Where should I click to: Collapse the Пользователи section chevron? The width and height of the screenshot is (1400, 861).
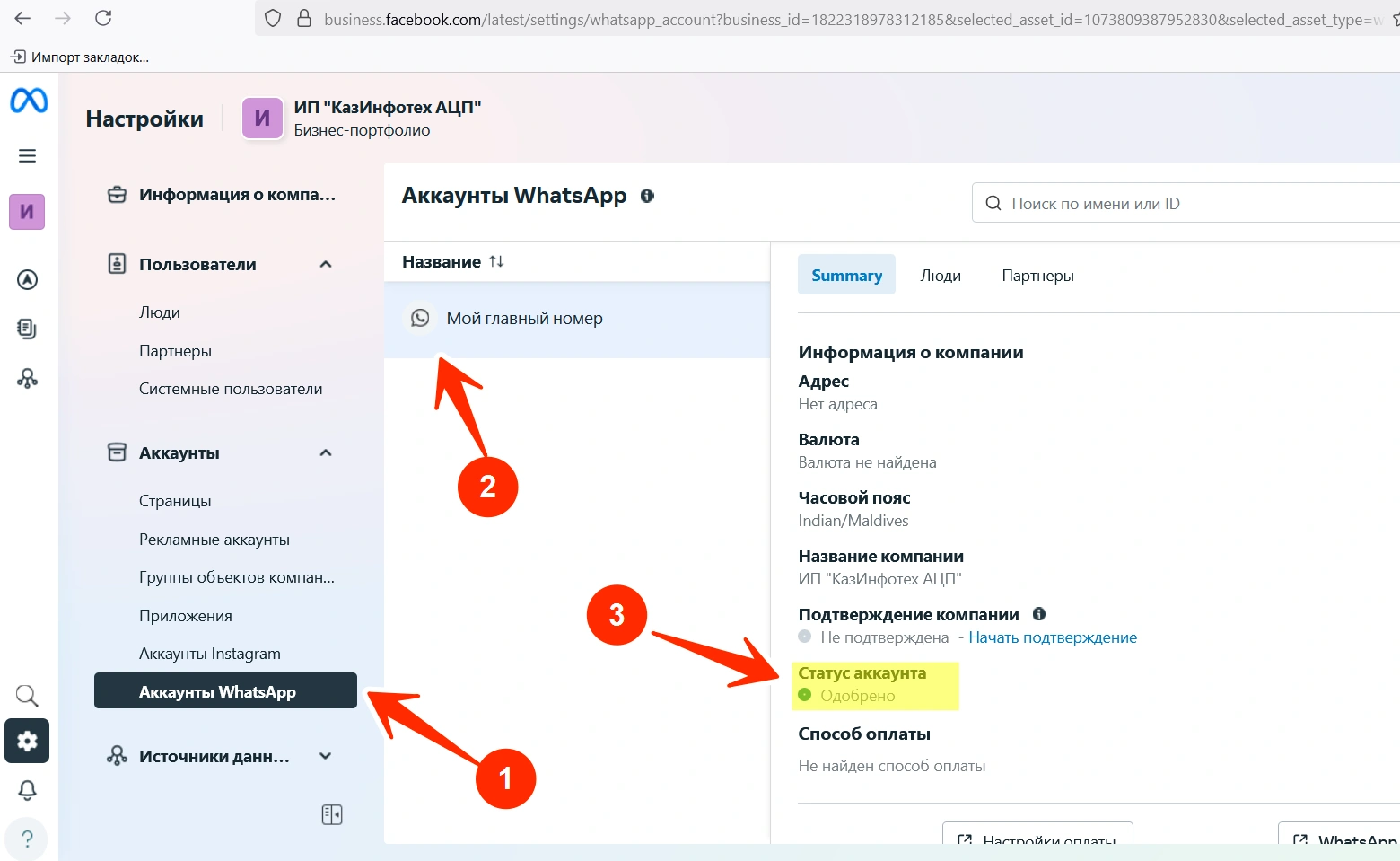tap(326, 264)
